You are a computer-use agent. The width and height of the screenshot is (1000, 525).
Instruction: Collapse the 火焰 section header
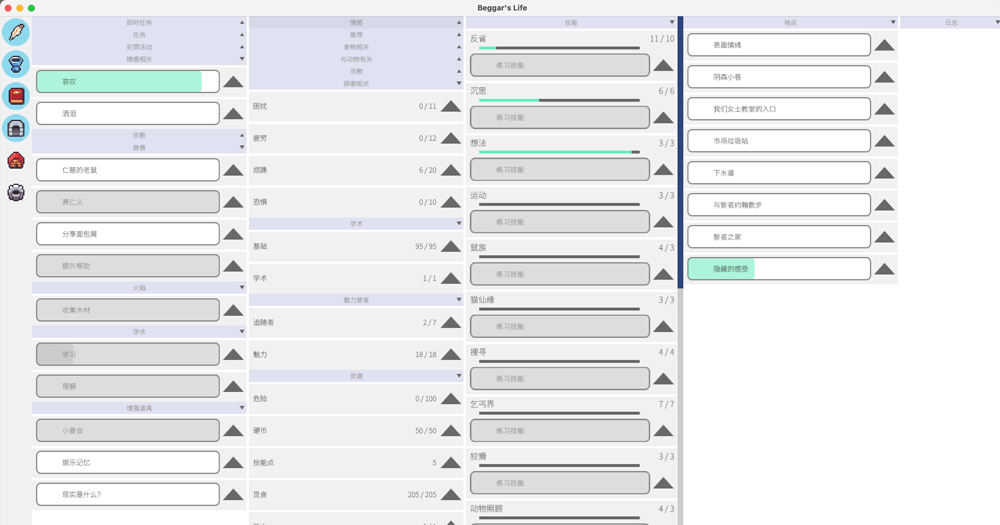[x=139, y=288]
